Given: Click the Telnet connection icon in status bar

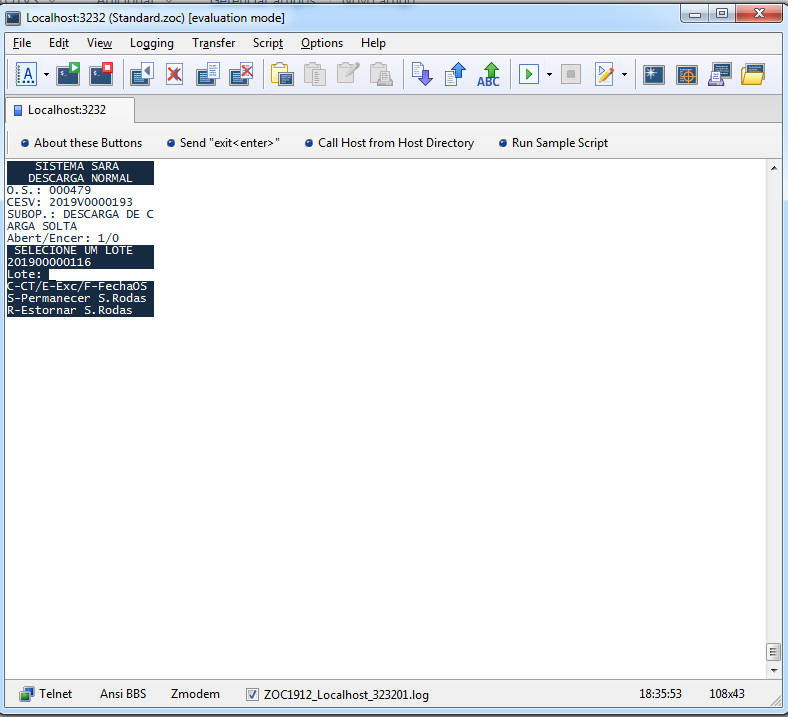Looking at the screenshot, I should 27,694.
